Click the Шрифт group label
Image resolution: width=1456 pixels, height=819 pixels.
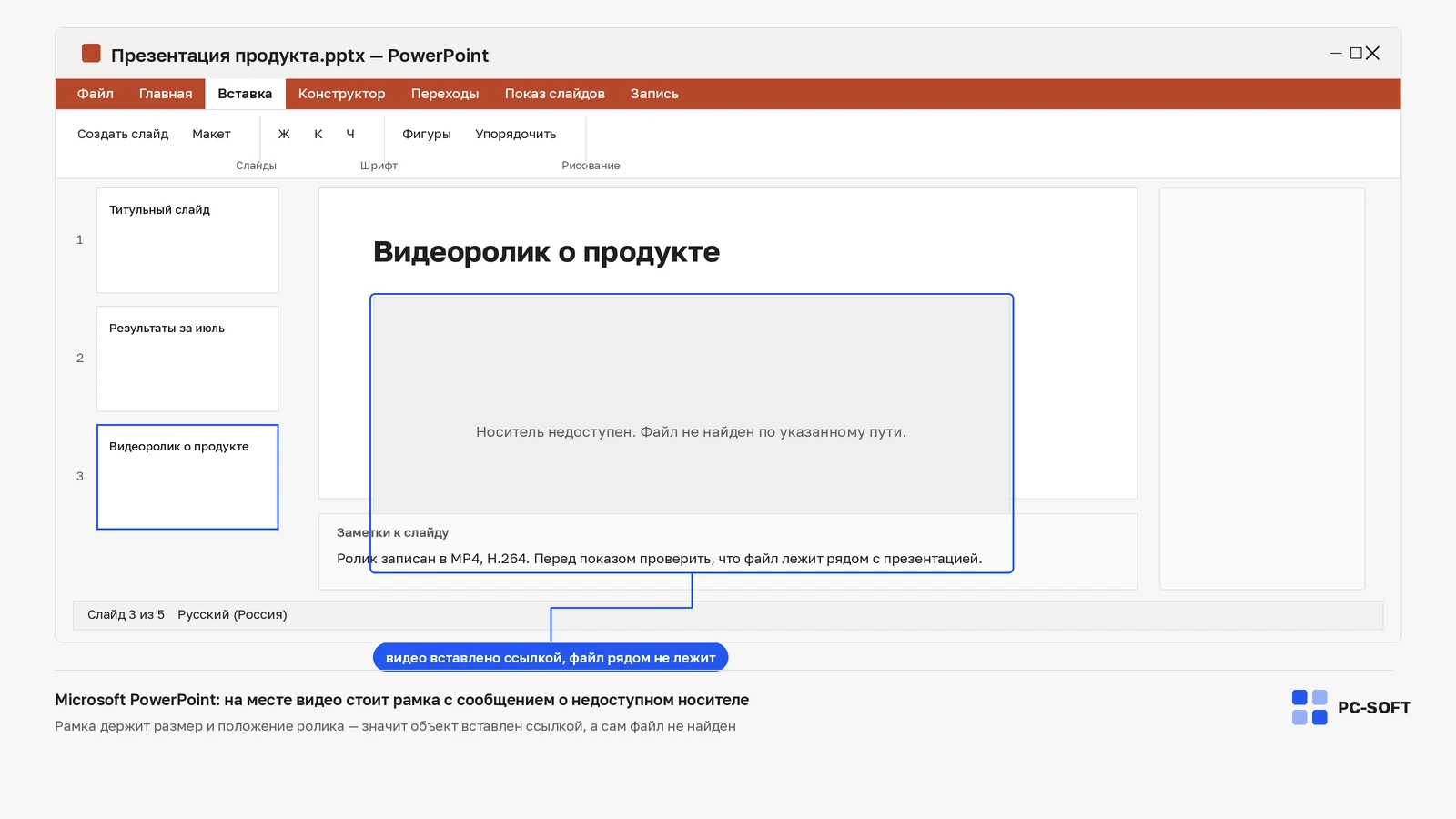(x=379, y=166)
